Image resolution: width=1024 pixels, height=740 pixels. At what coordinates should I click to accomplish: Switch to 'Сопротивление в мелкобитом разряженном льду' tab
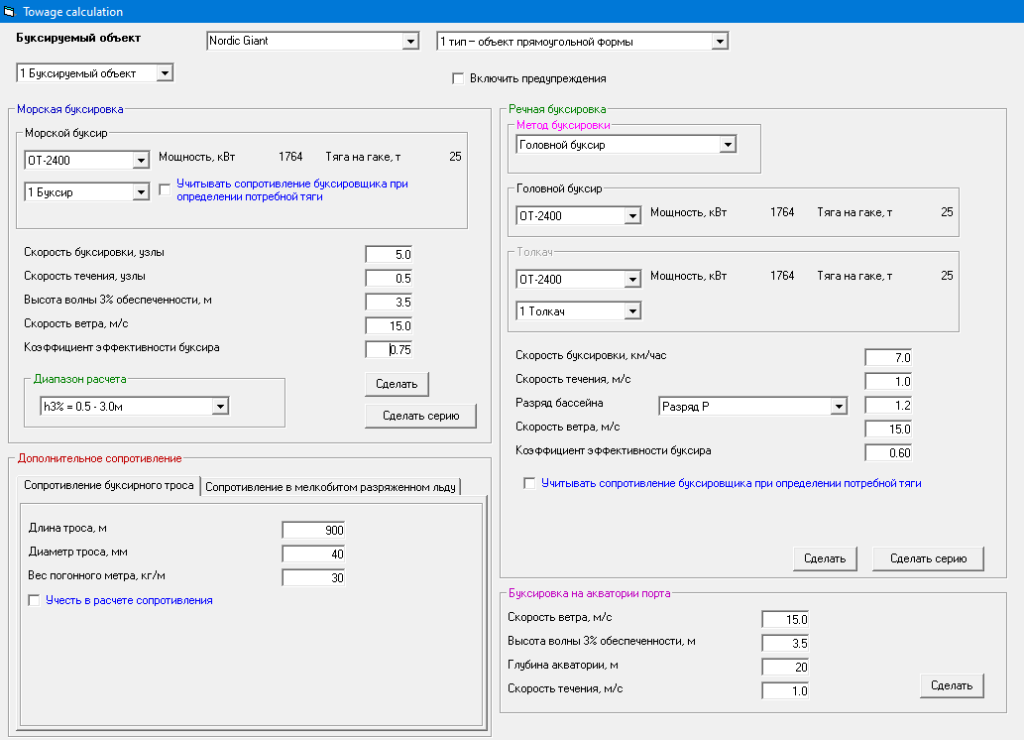330,487
